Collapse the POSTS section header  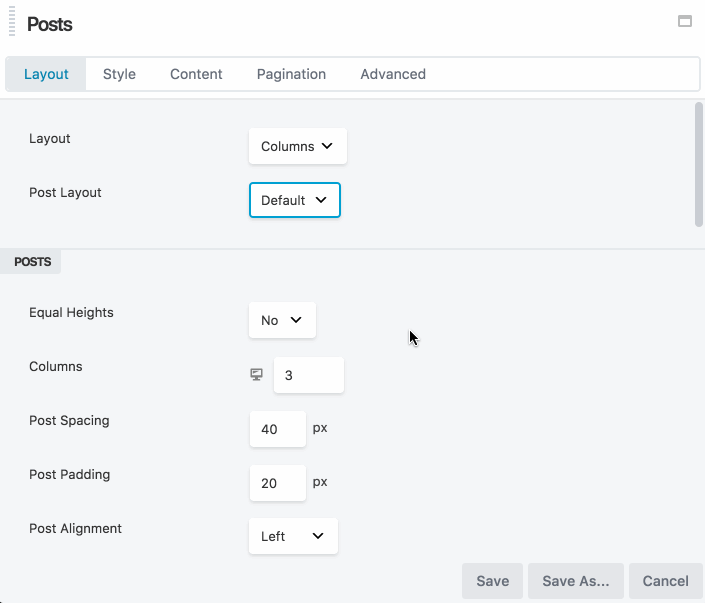click(x=33, y=262)
